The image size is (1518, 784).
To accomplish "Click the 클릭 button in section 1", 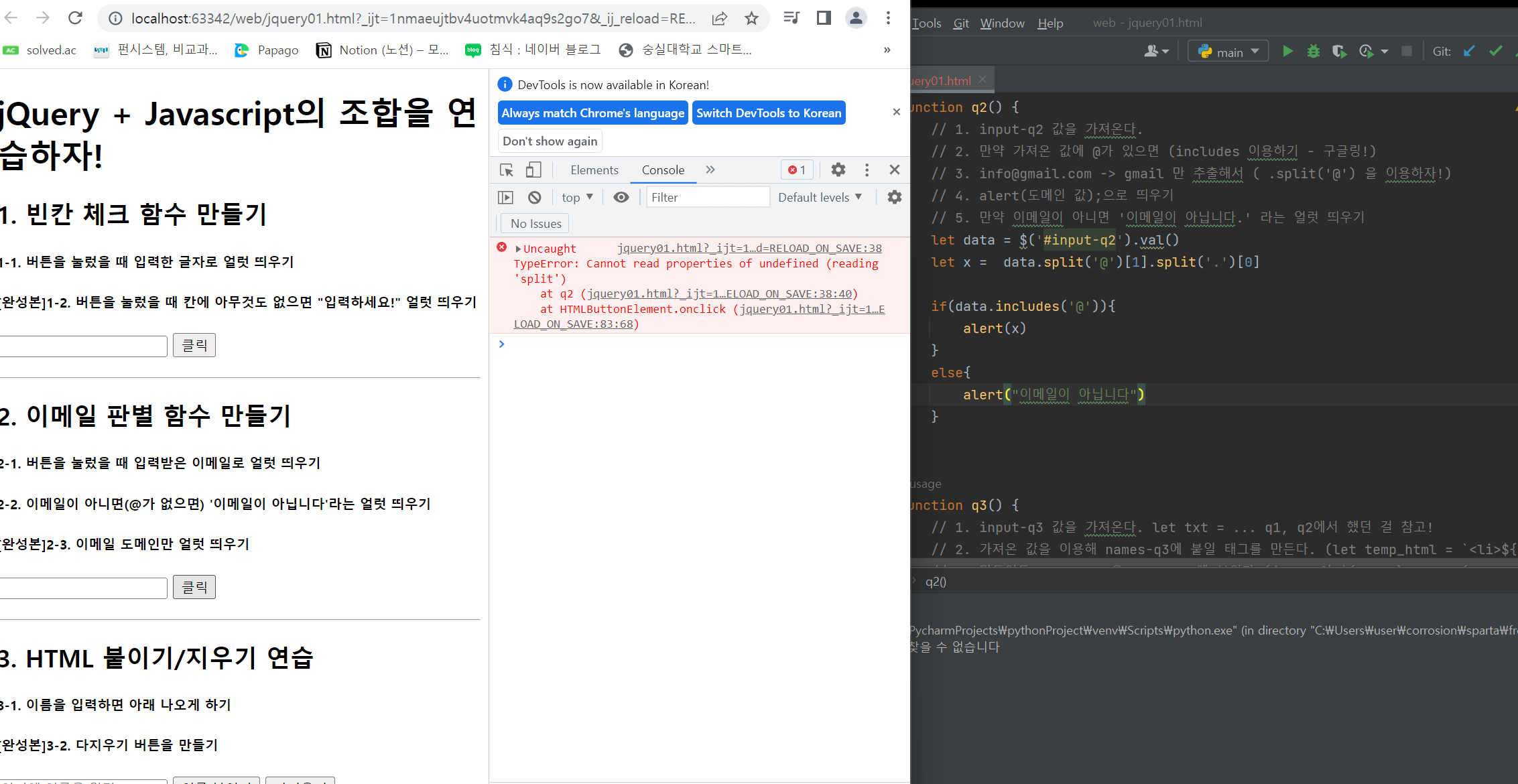I will pyautogui.click(x=194, y=346).
